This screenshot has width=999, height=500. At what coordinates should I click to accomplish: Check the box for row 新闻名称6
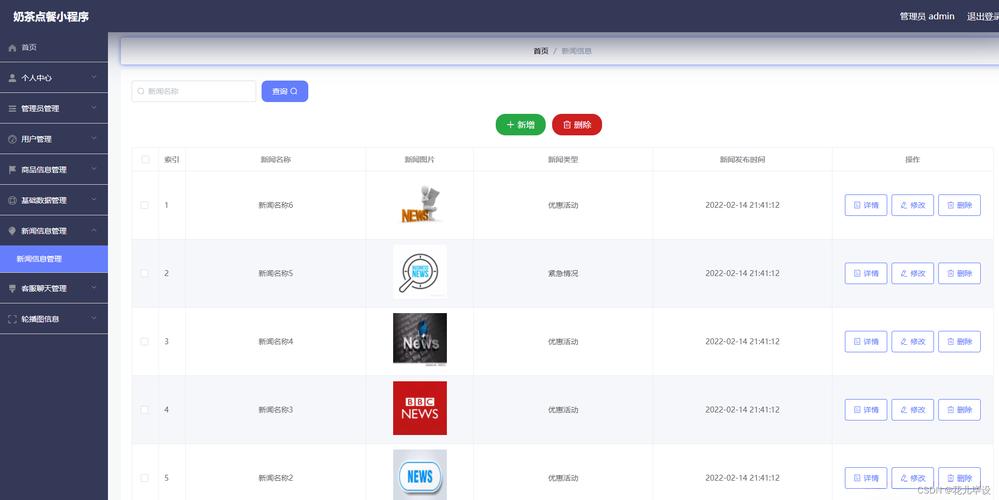pyautogui.click(x=145, y=205)
